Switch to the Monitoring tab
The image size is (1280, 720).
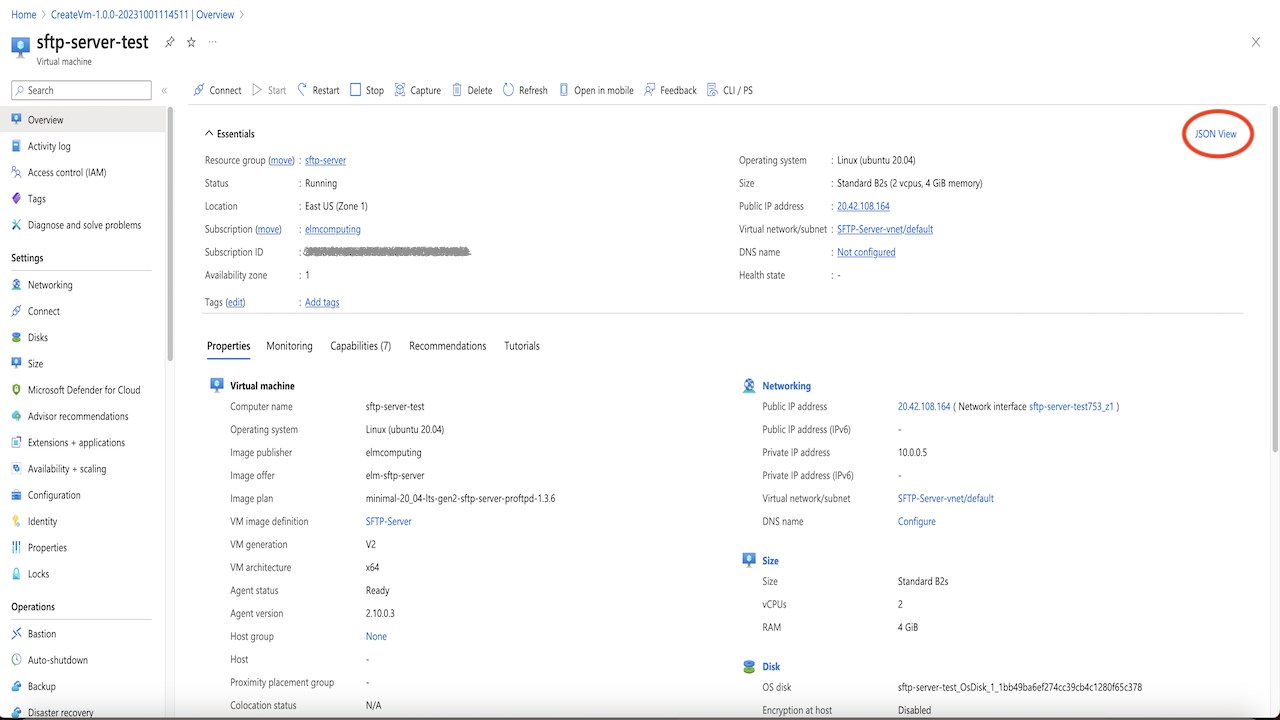click(x=289, y=346)
